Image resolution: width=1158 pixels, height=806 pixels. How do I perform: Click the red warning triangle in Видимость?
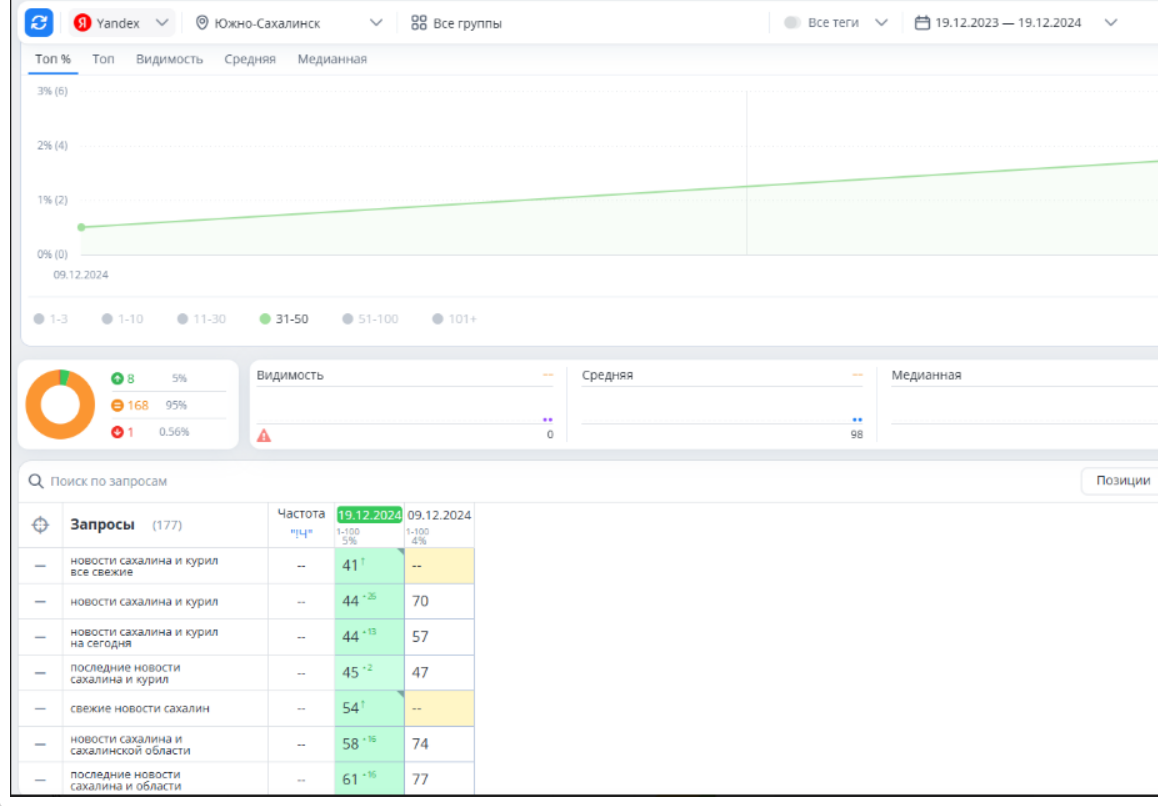point(264,435)
